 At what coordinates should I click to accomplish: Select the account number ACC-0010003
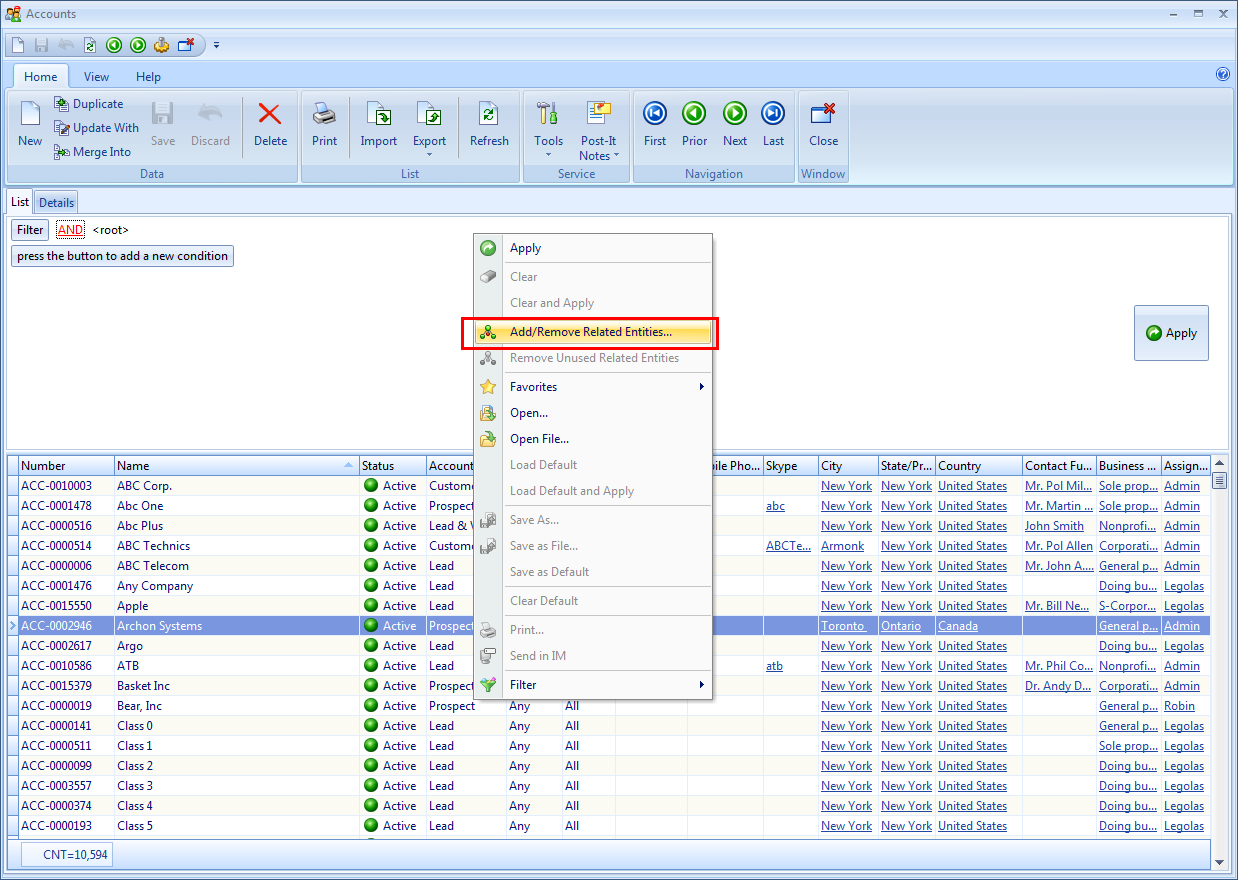click(x=56, y=486)
